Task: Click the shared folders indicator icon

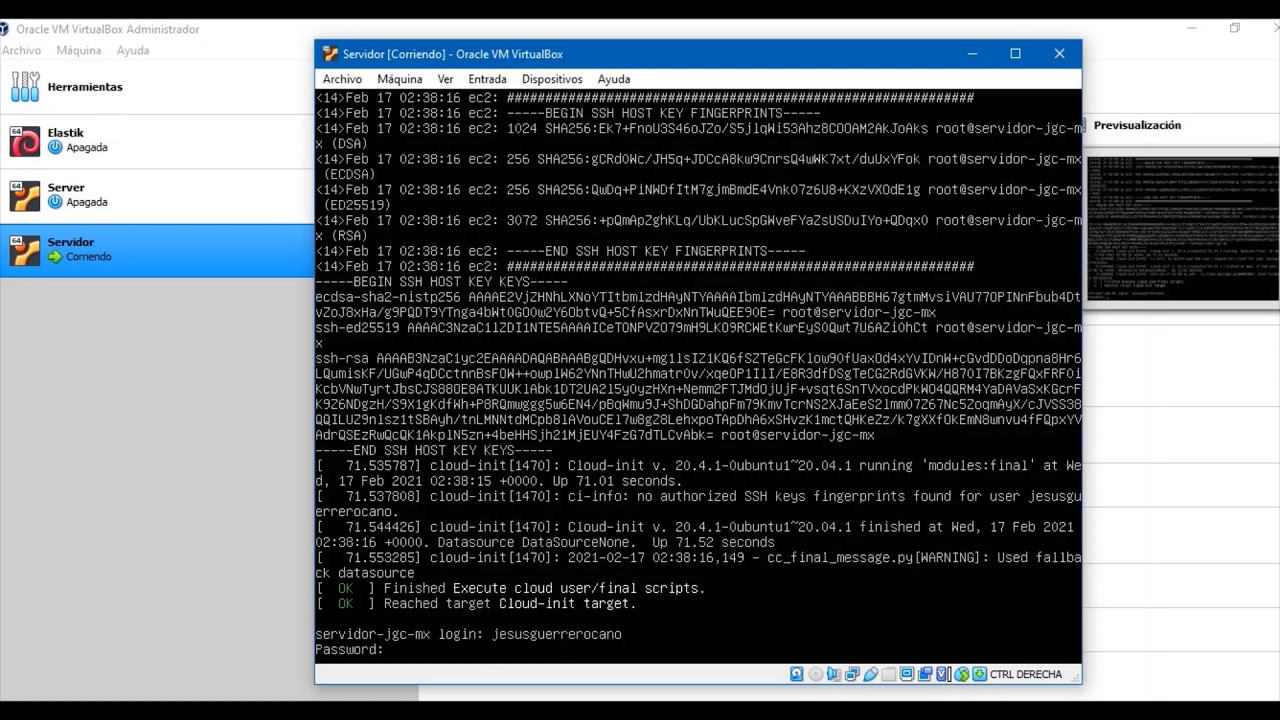Action: tap(888, 675)
